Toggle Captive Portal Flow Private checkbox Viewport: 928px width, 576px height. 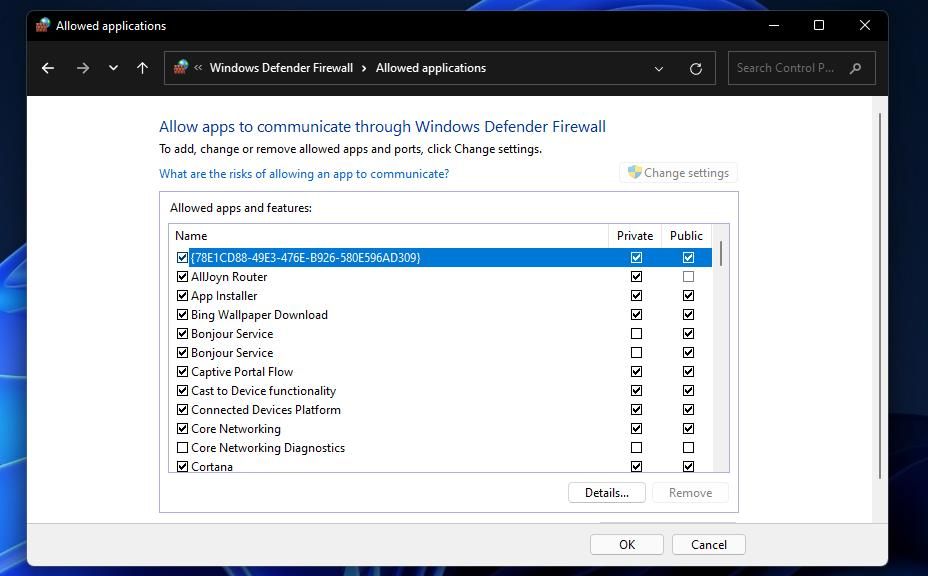point(636,372)
